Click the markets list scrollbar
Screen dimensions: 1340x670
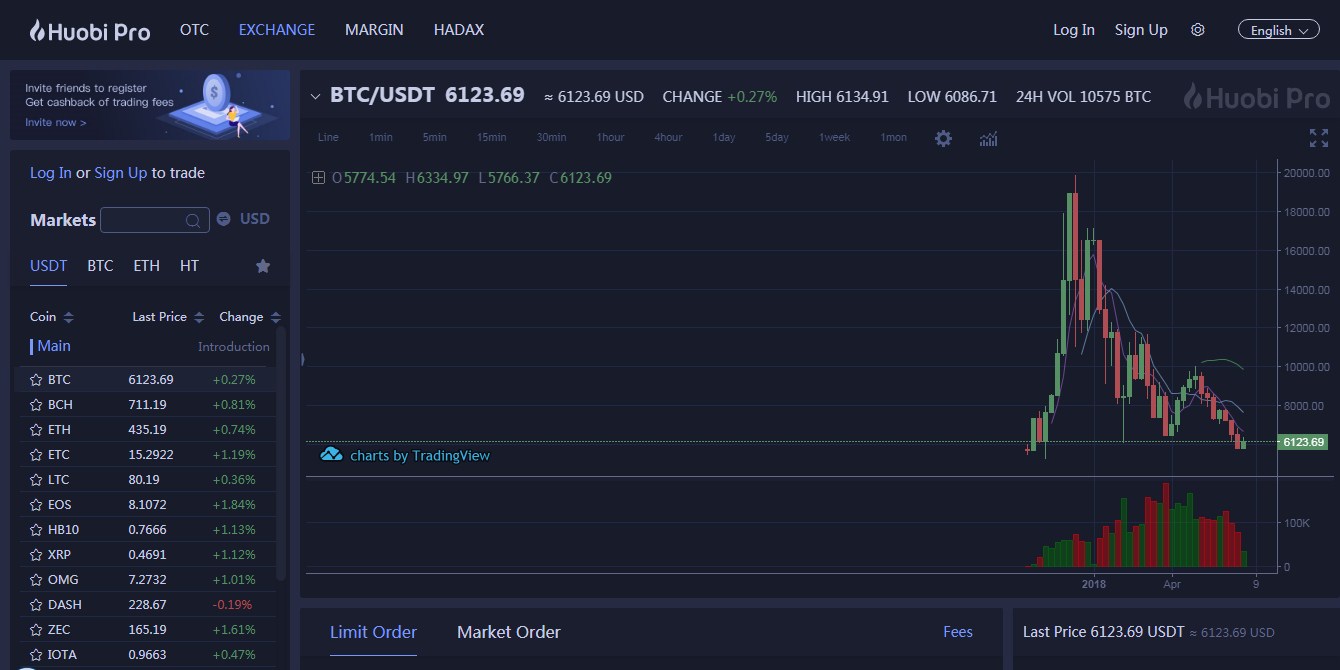point(282,455)
